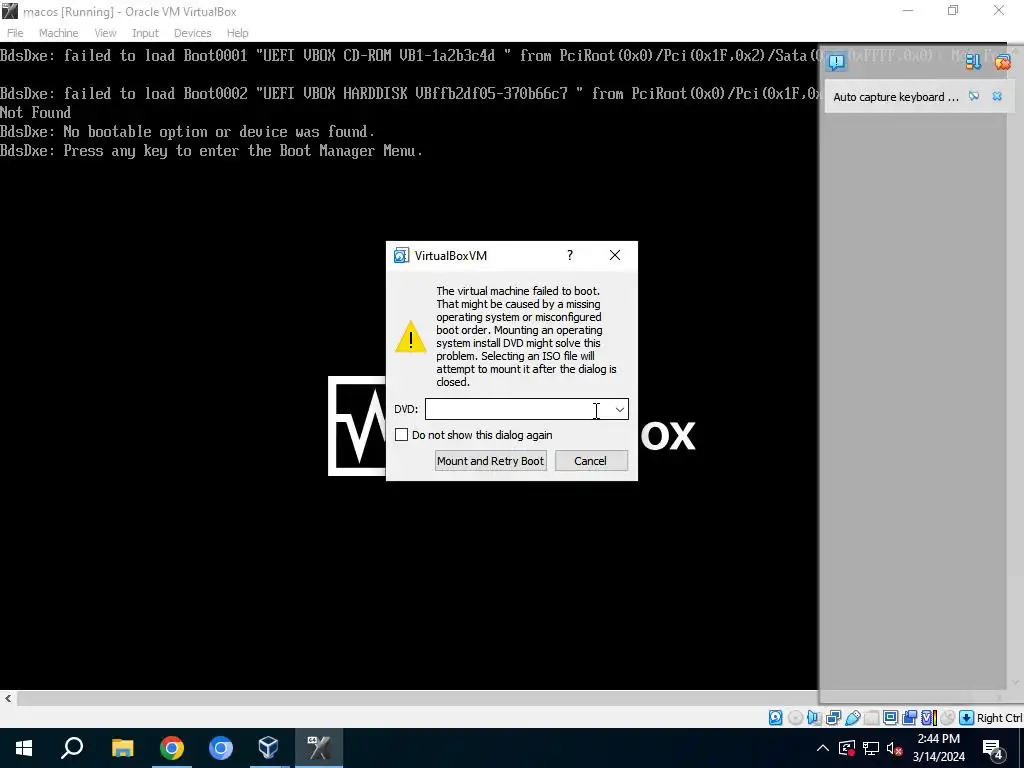Click the horizontal scrollbar track

418,698
